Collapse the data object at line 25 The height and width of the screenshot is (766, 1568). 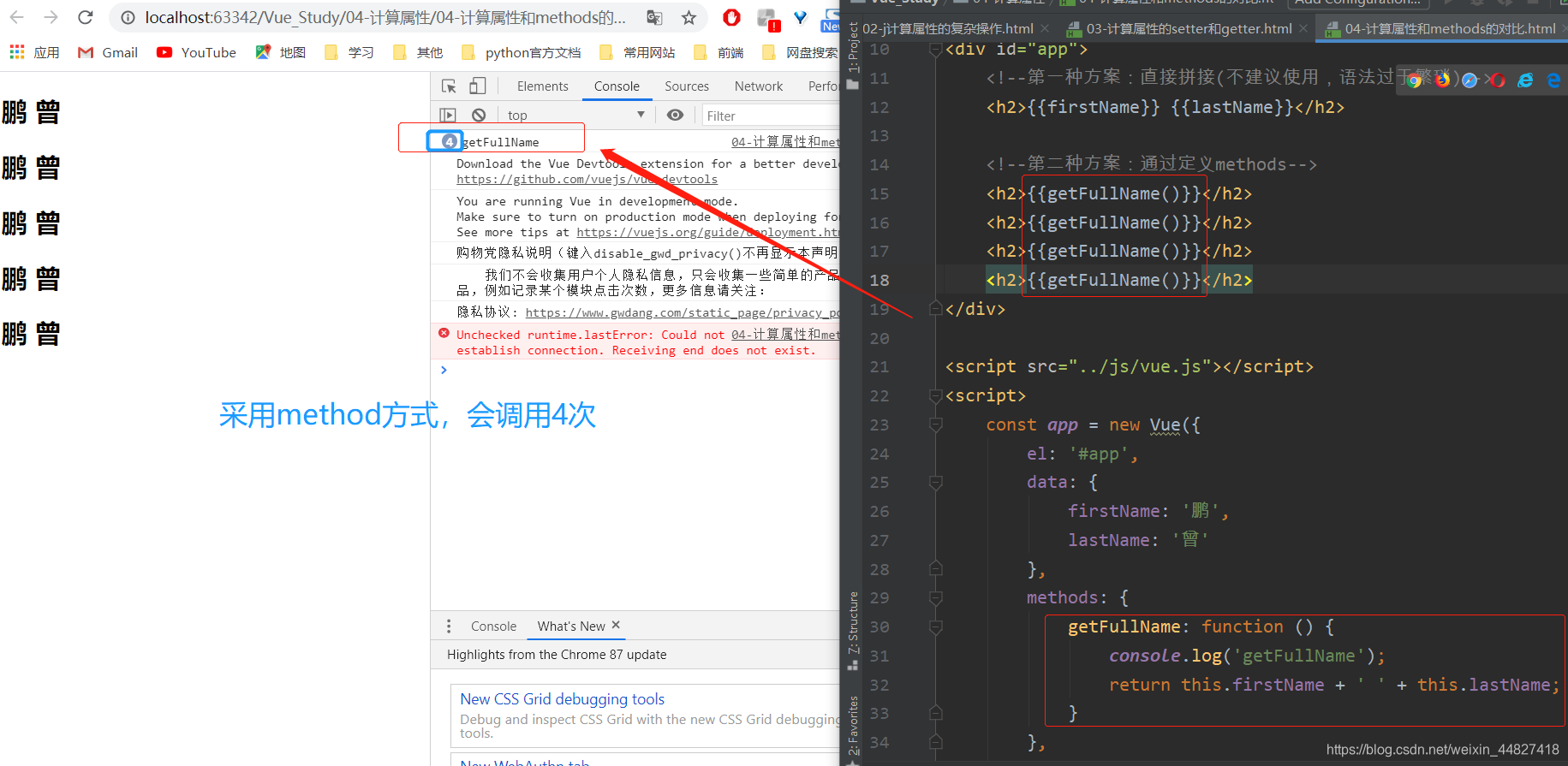(936, 483)
